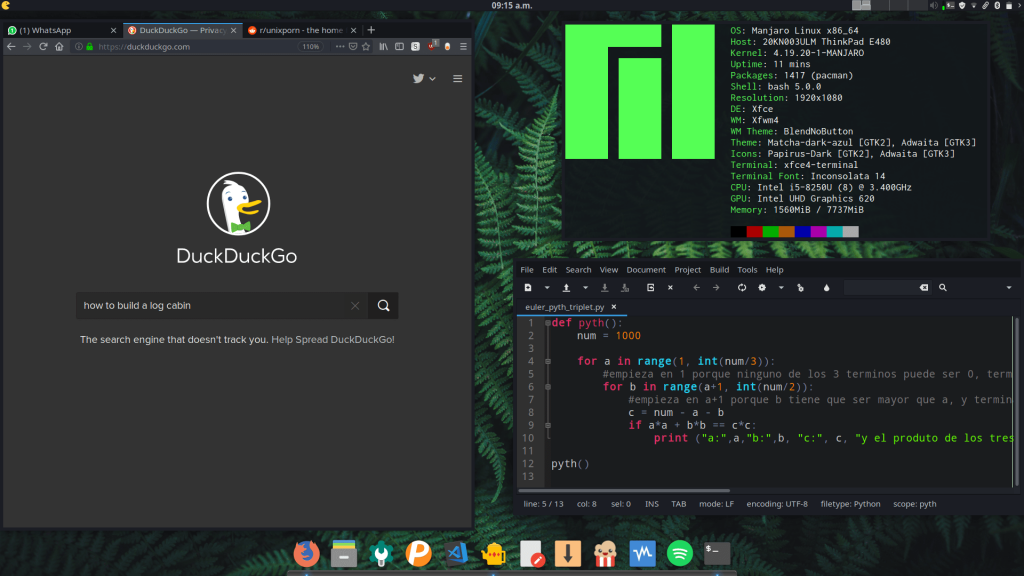Open the Firefox hamburger menu
Viewport: 1024px width, 576px height.
click(463, 47)
